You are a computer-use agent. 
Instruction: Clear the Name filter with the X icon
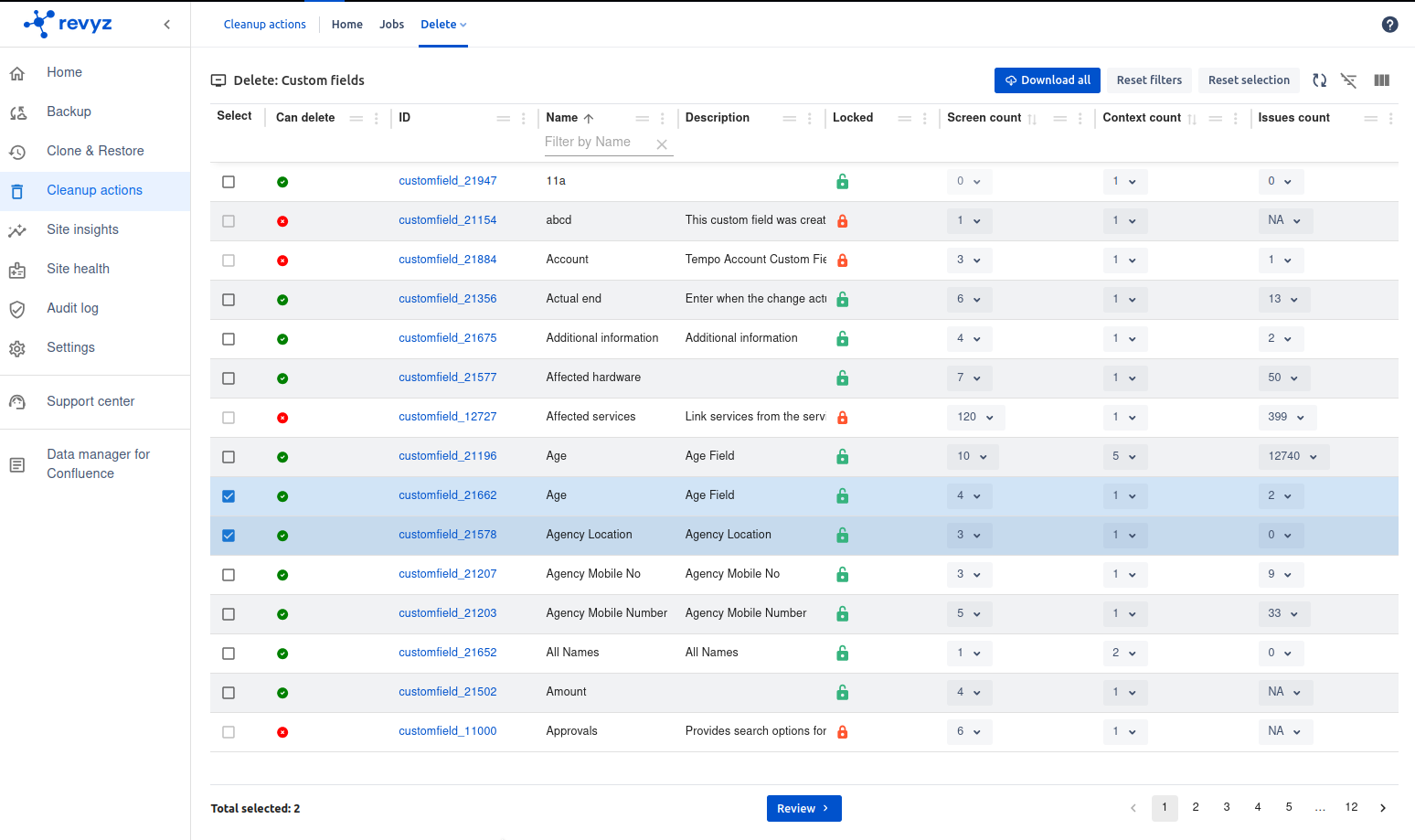point(662,144)
